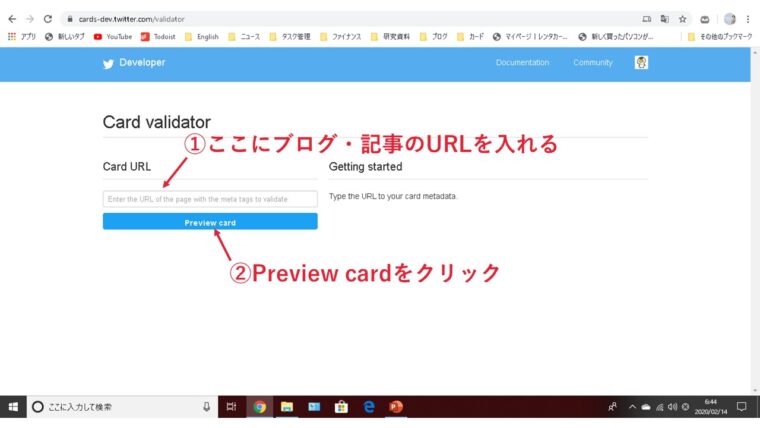The width and height of the screenshot is (760, 428).
Task: Open the Windows Start menu
Action: [13, 407]
